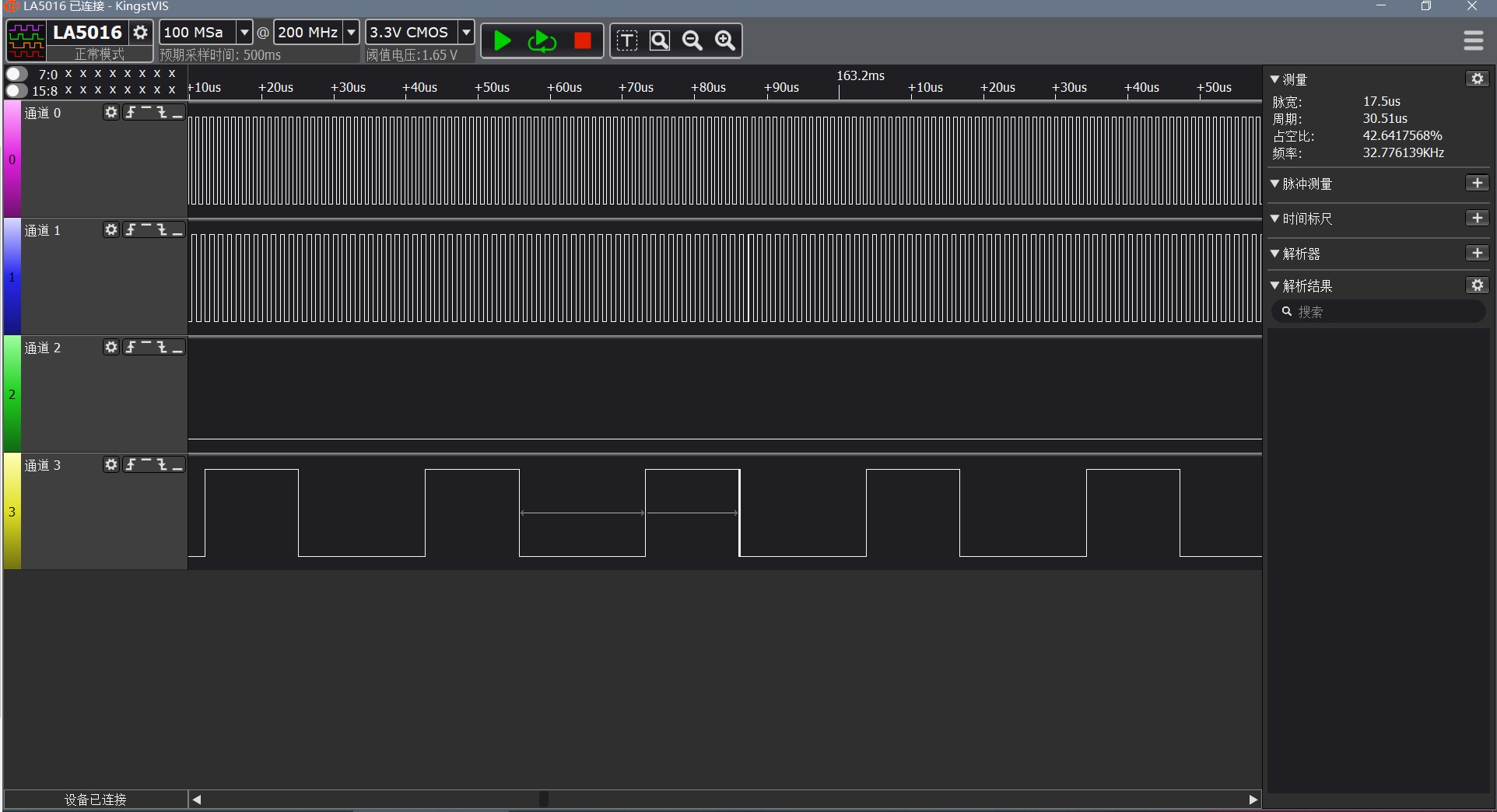Start single sampling with the green play button

pos(503,40)
